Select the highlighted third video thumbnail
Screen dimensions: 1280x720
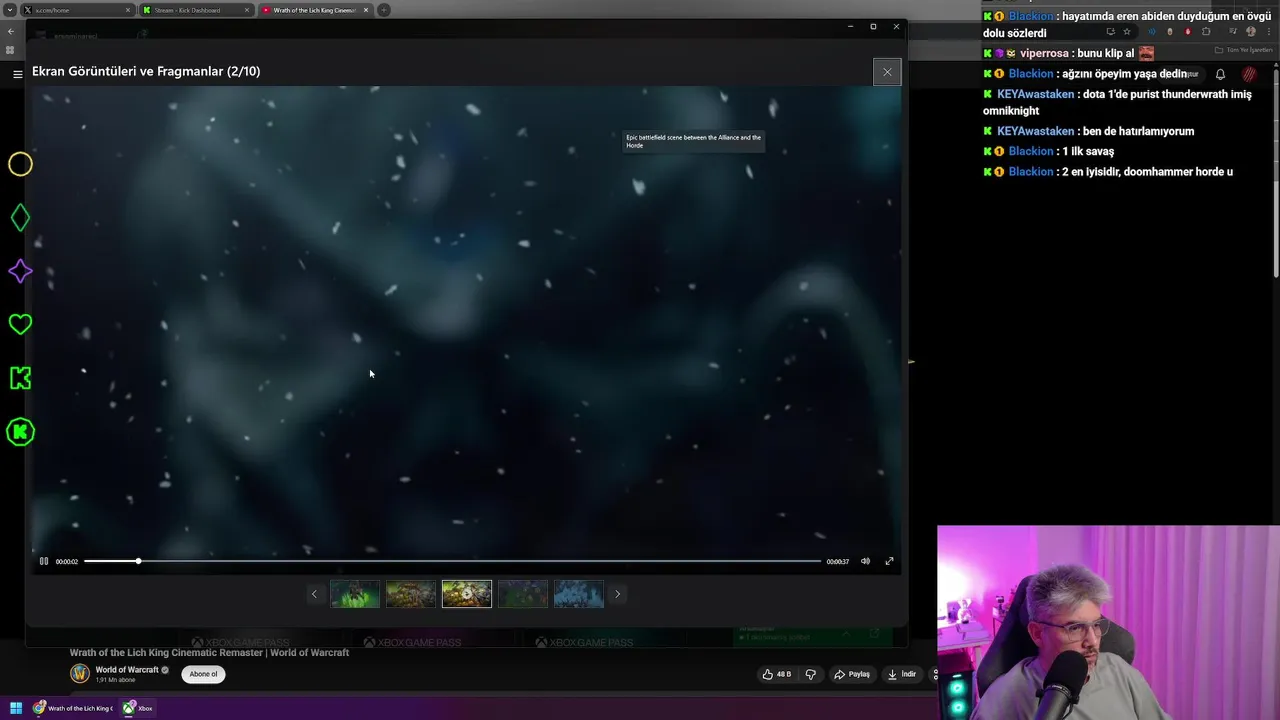(x=467, y=594)
